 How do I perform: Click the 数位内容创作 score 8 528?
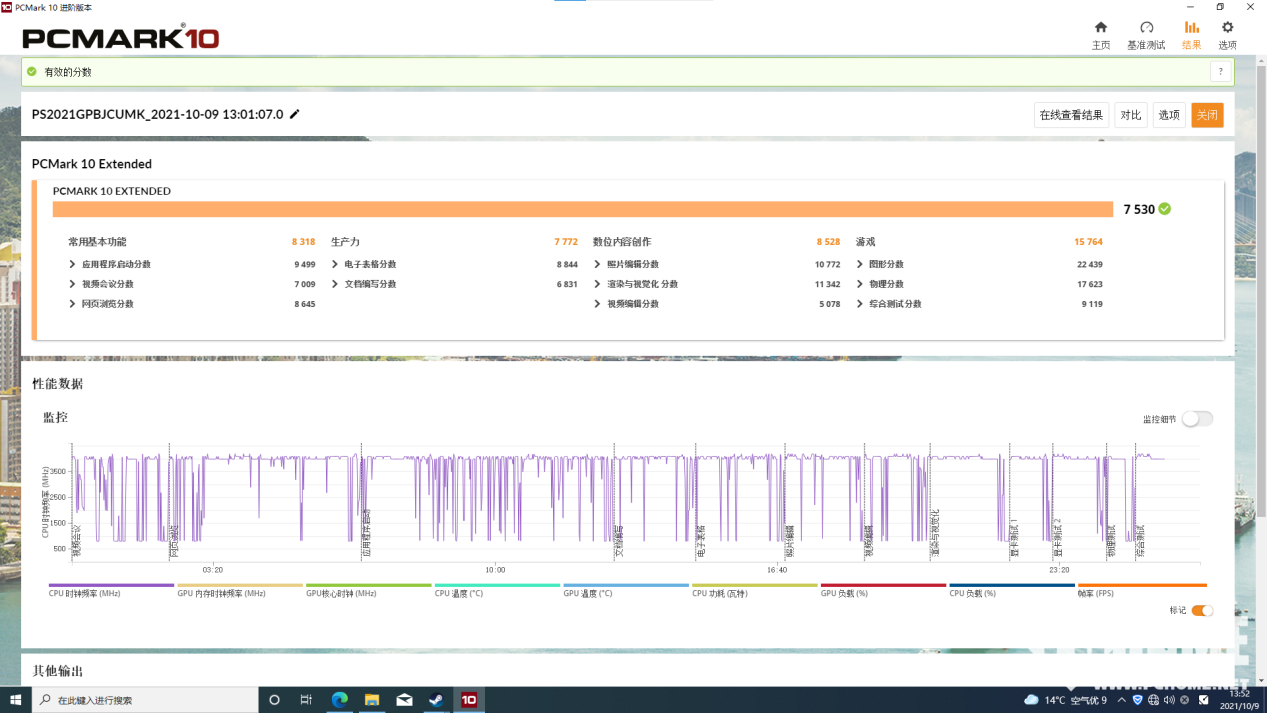click(x=828, y=242)
